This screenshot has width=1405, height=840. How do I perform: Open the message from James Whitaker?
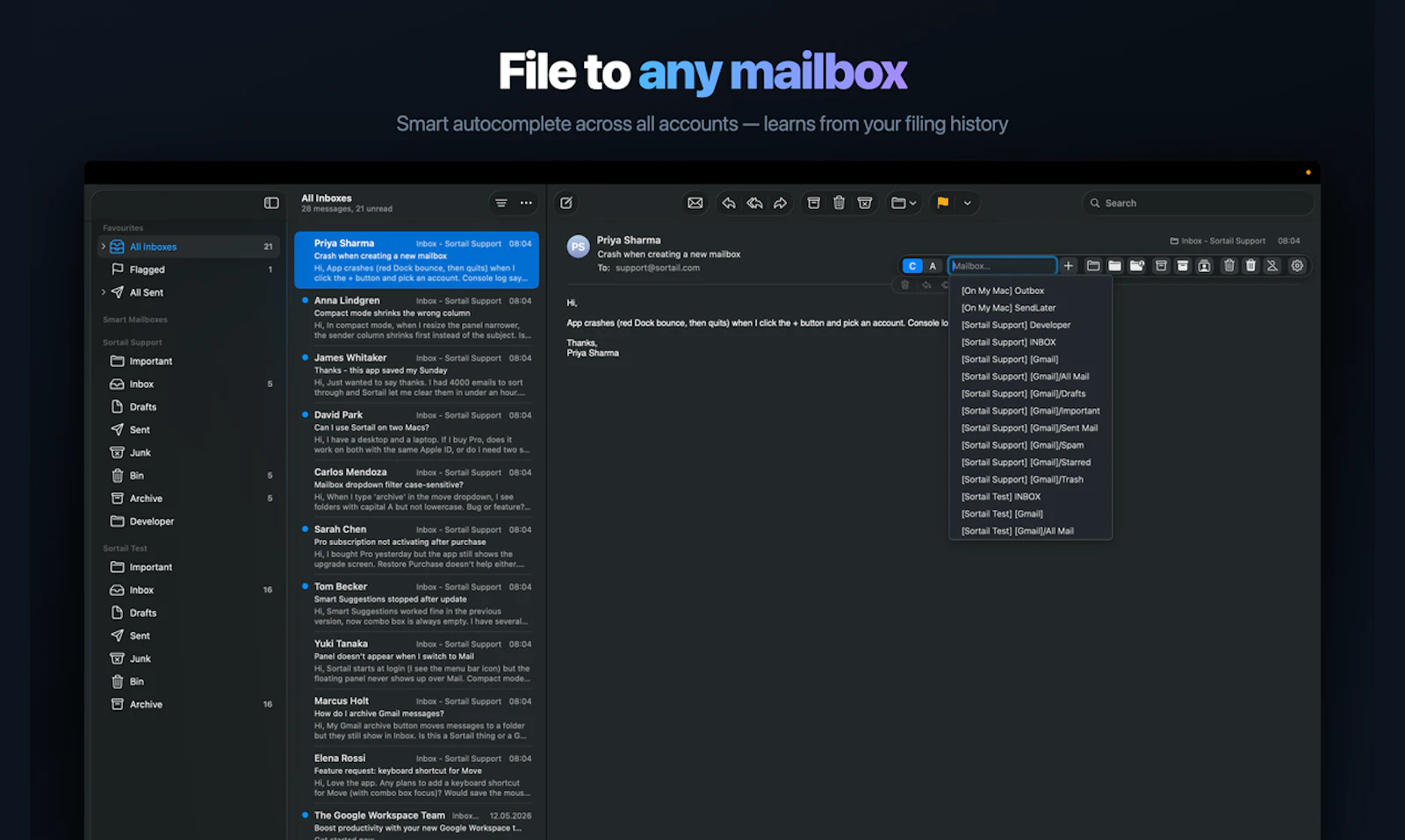click(416, 375)
